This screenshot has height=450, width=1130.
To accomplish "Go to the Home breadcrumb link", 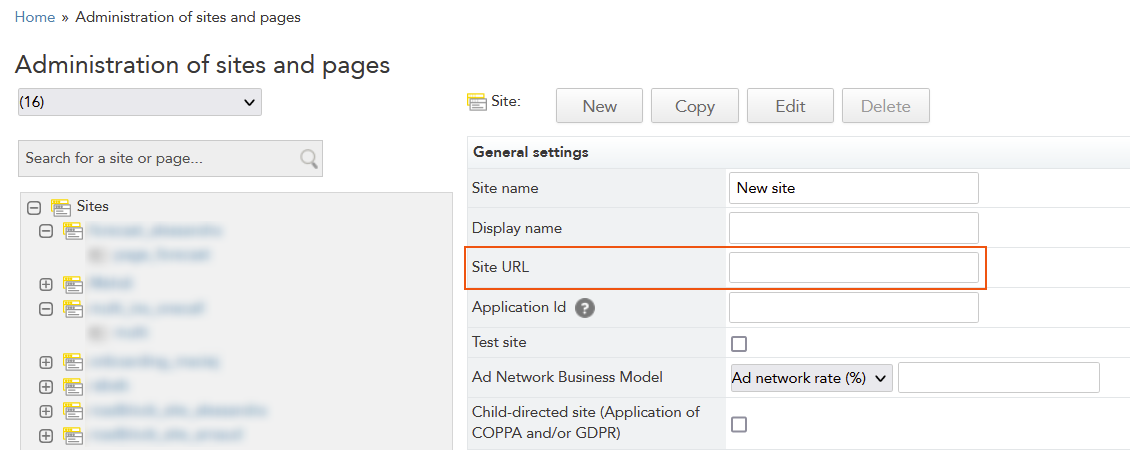I will (34, 17).
